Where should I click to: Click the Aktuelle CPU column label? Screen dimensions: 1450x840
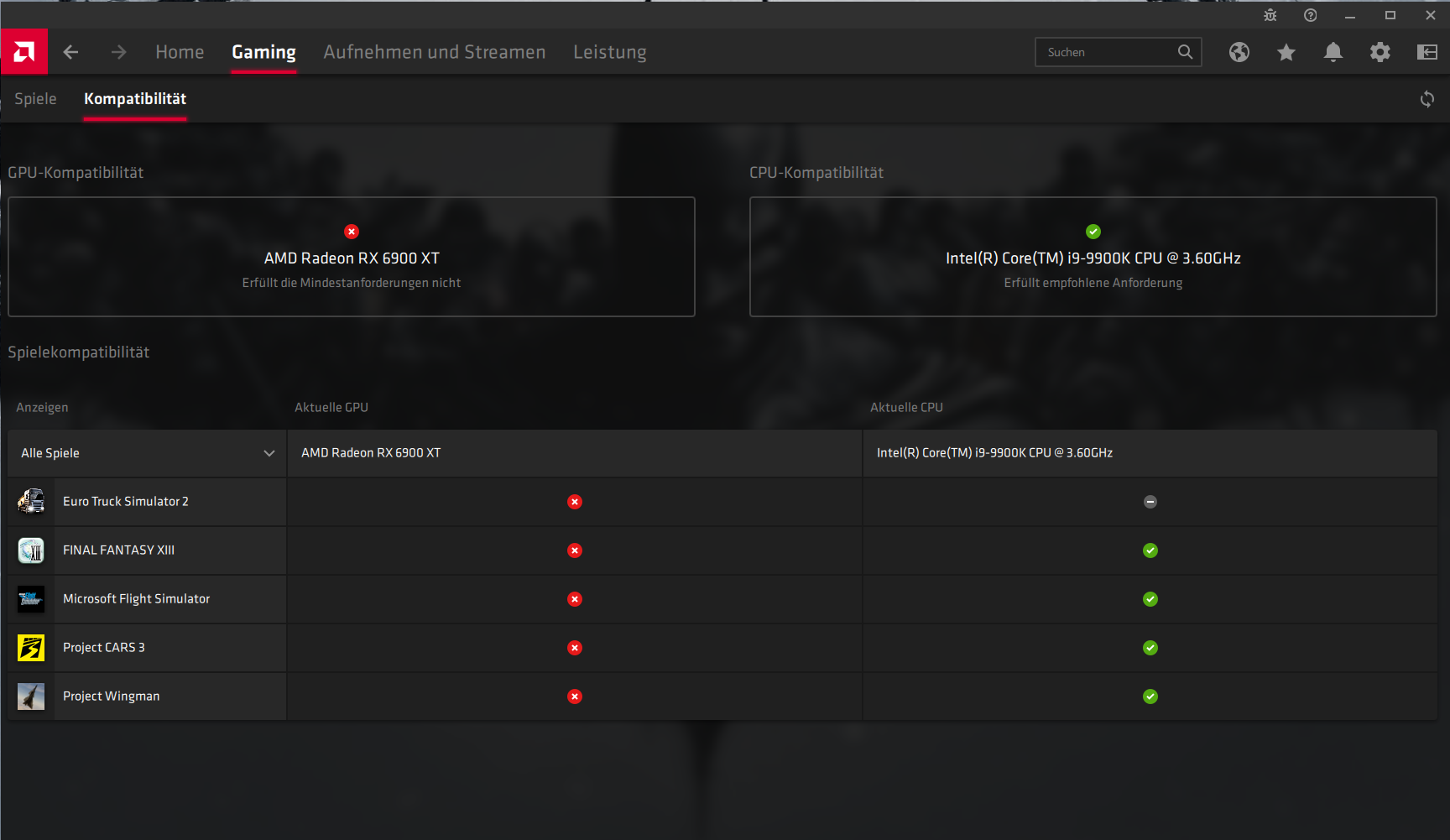pos(906,408)
